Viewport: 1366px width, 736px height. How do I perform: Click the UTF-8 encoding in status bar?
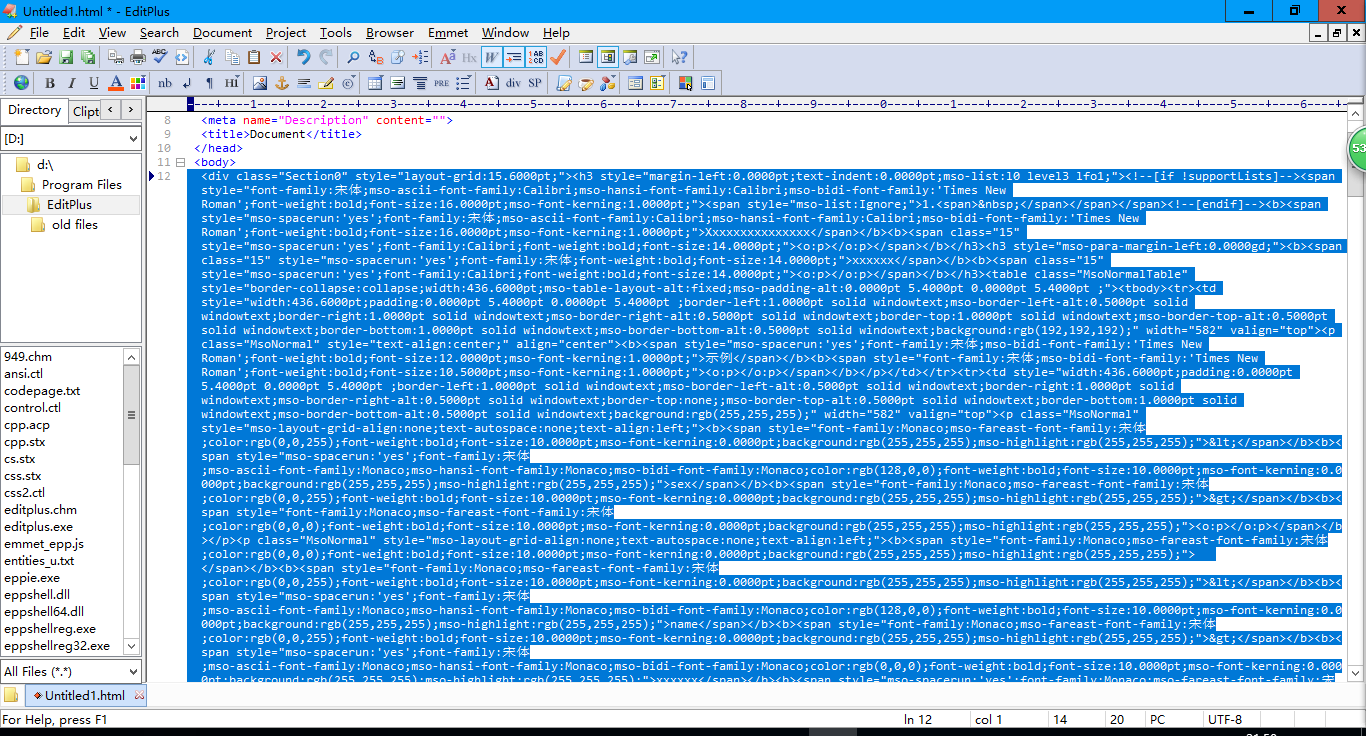tap(1225, 719)
